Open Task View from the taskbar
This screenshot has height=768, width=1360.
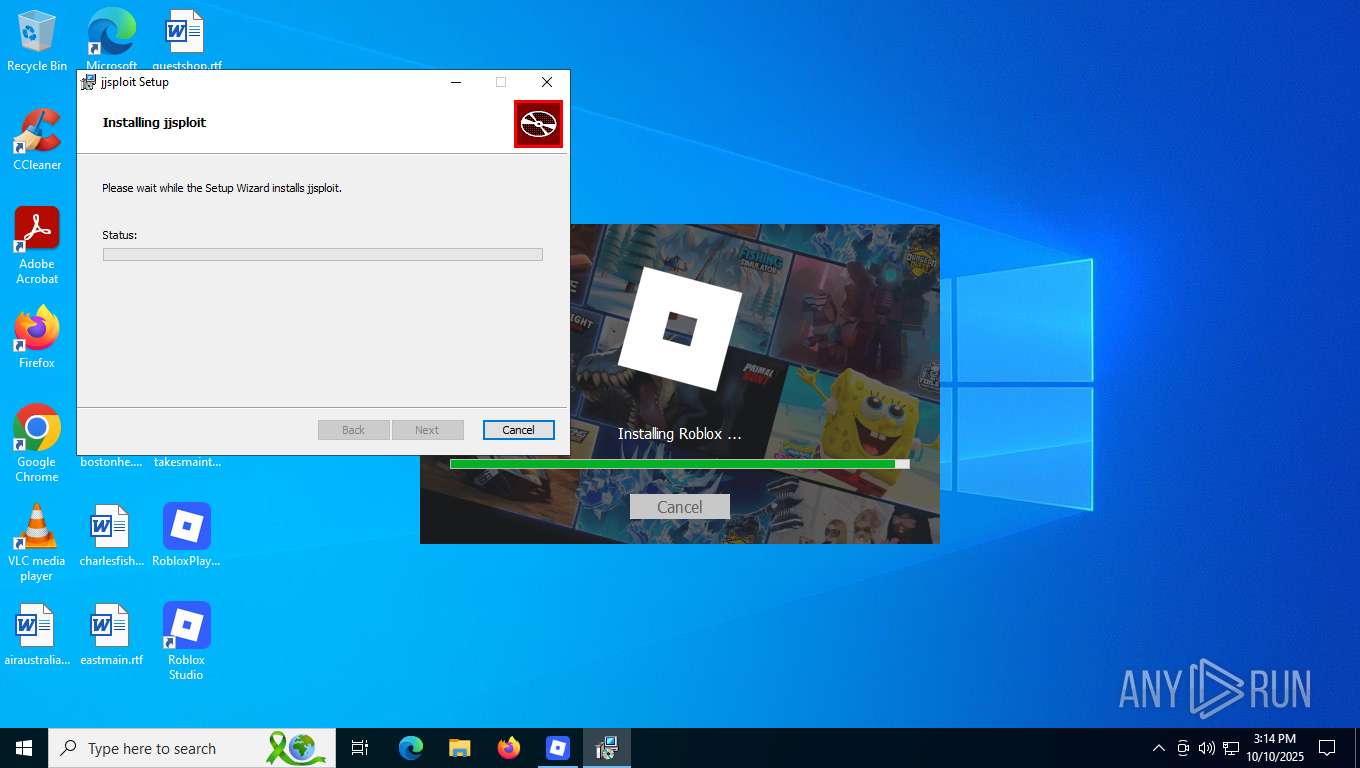[x=360, y=748]
